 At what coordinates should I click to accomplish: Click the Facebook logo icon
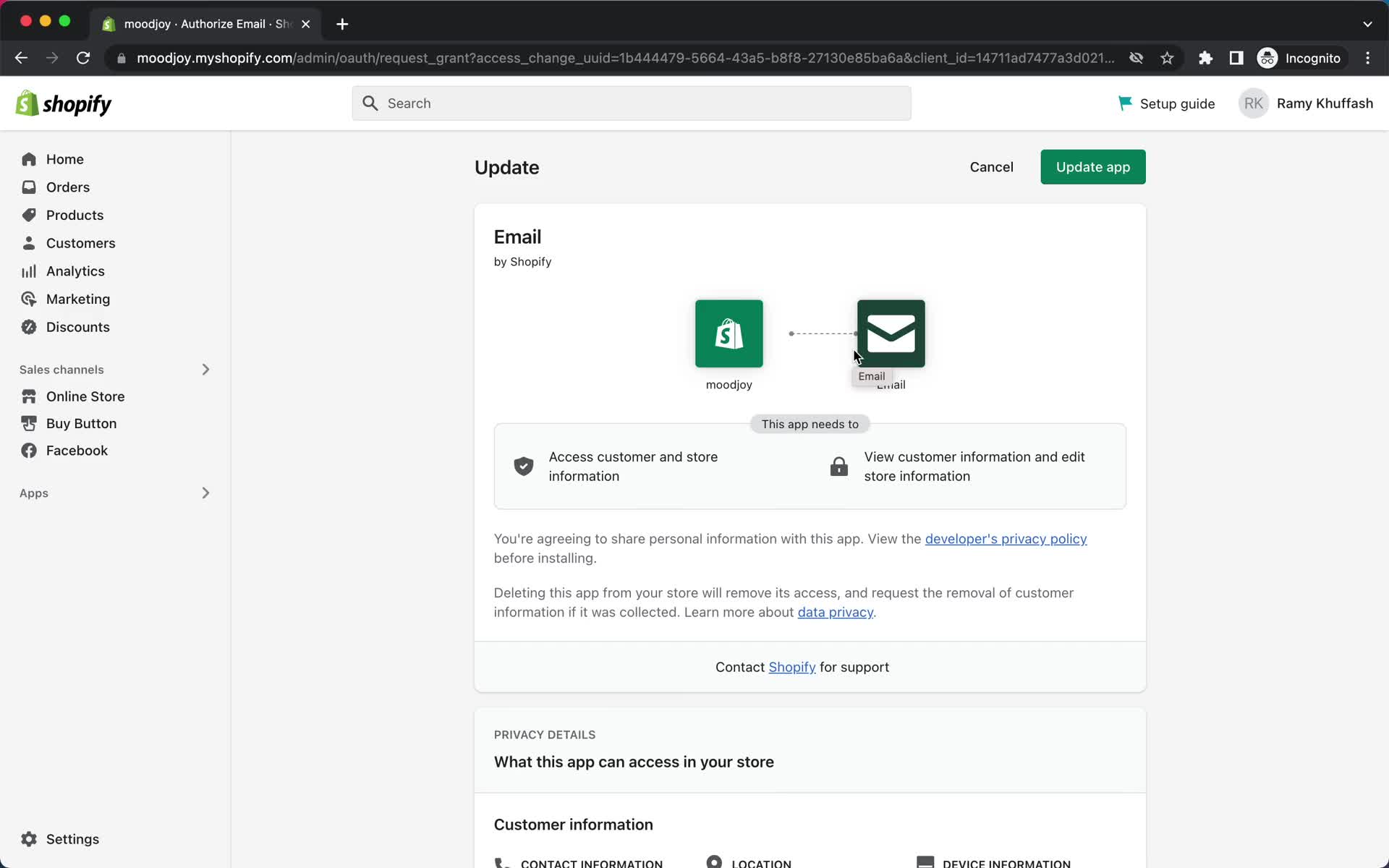[x=29, y=451]
